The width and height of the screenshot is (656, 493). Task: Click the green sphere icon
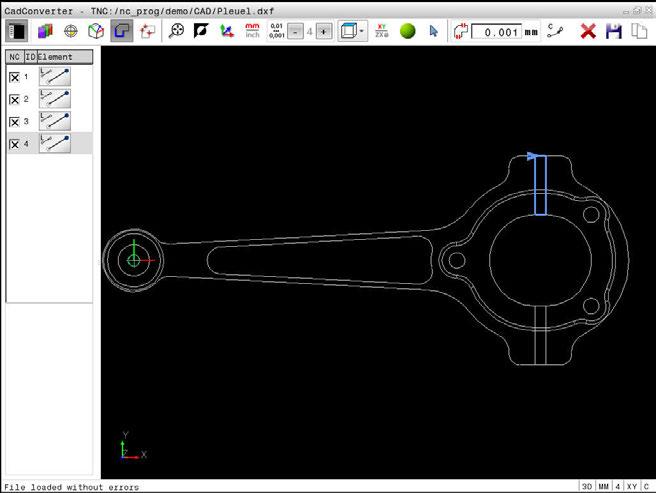[407, 31]
